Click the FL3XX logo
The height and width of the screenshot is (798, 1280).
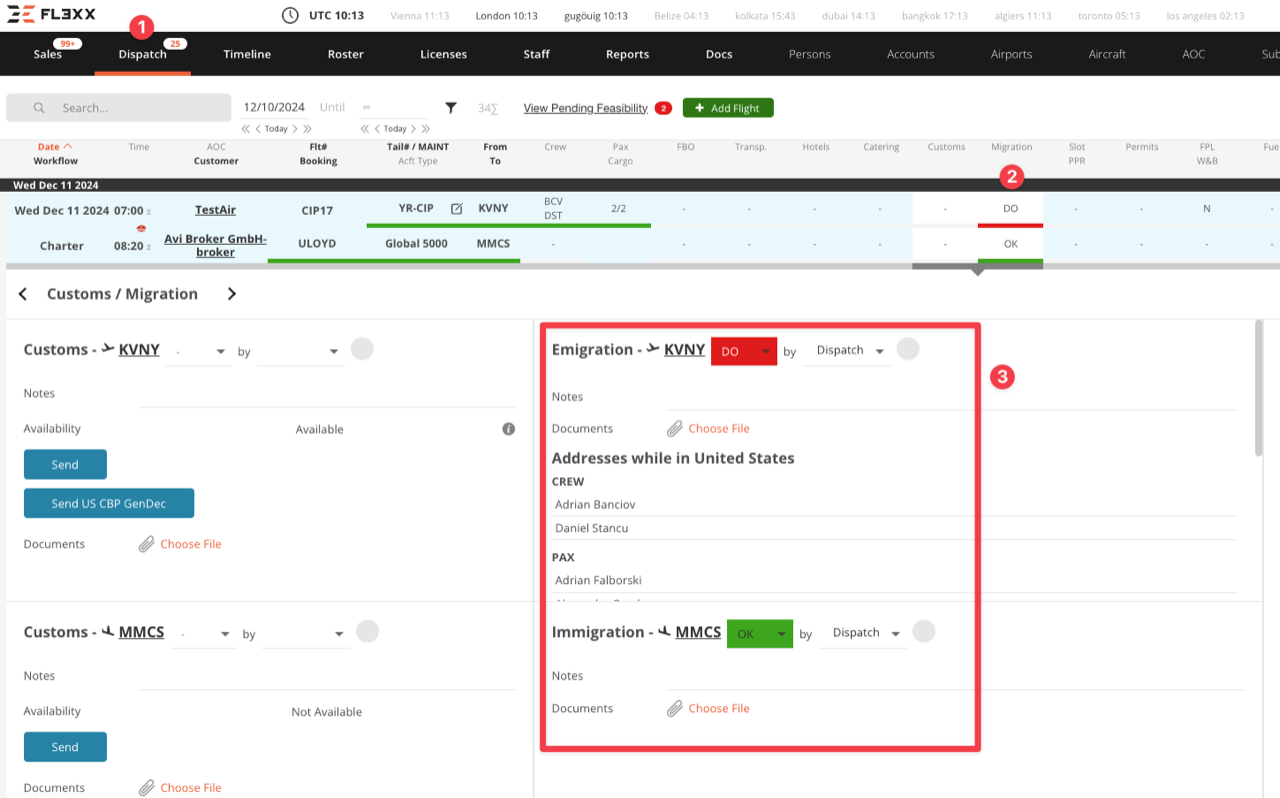coord(53,15)
